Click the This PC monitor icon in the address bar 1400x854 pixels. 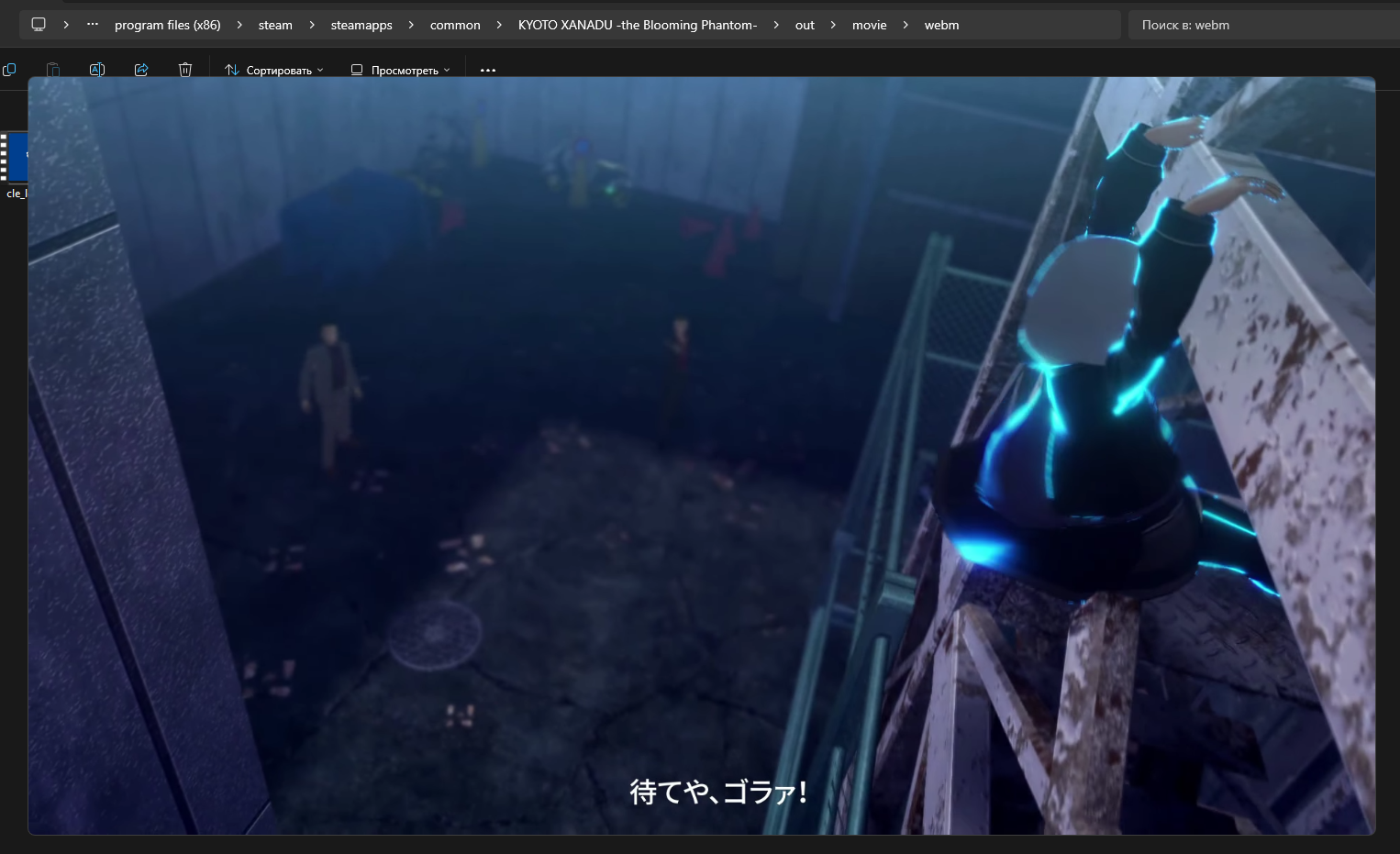click(39, 25)
